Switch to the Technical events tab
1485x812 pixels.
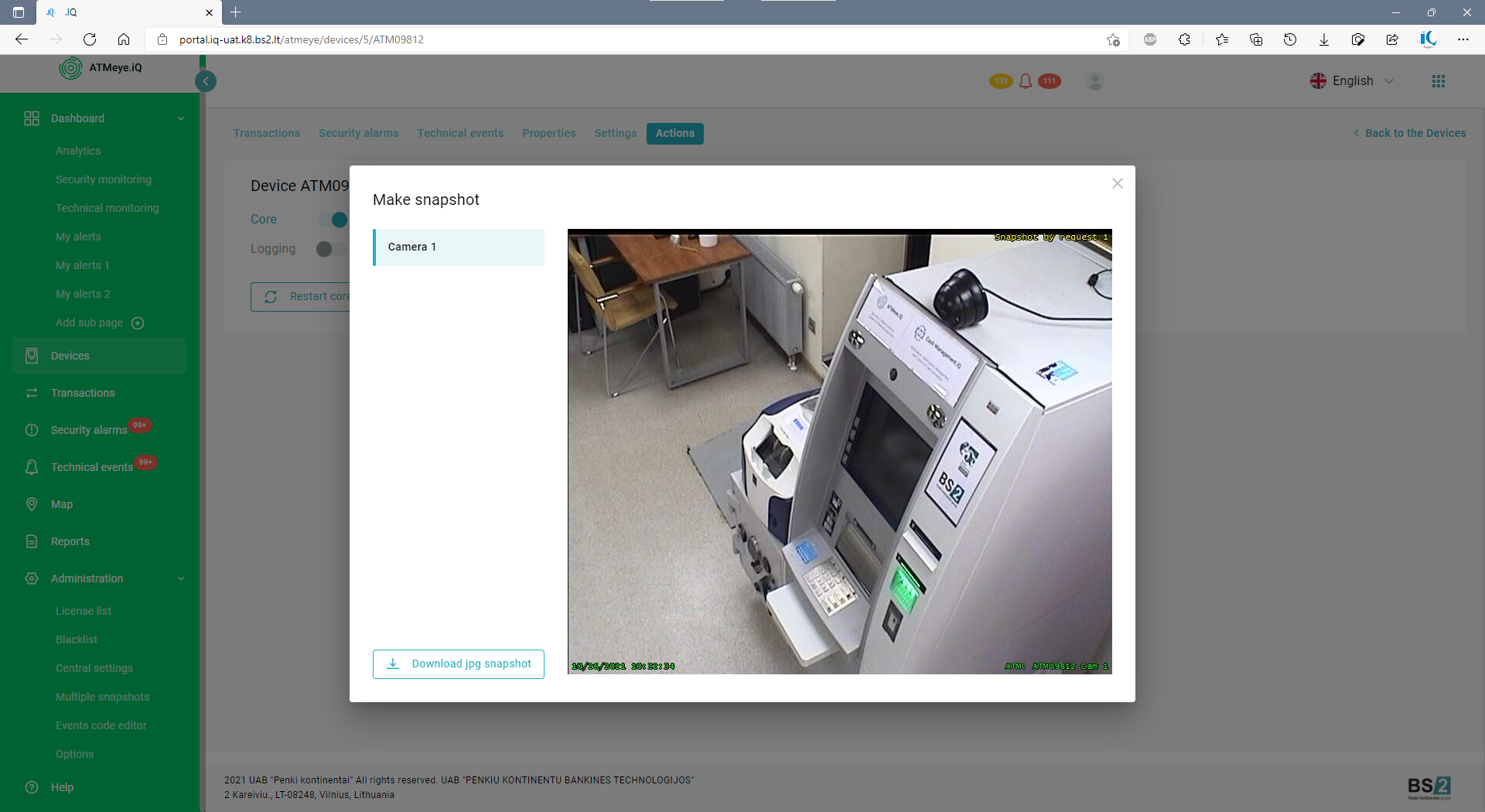coord(460,133)
